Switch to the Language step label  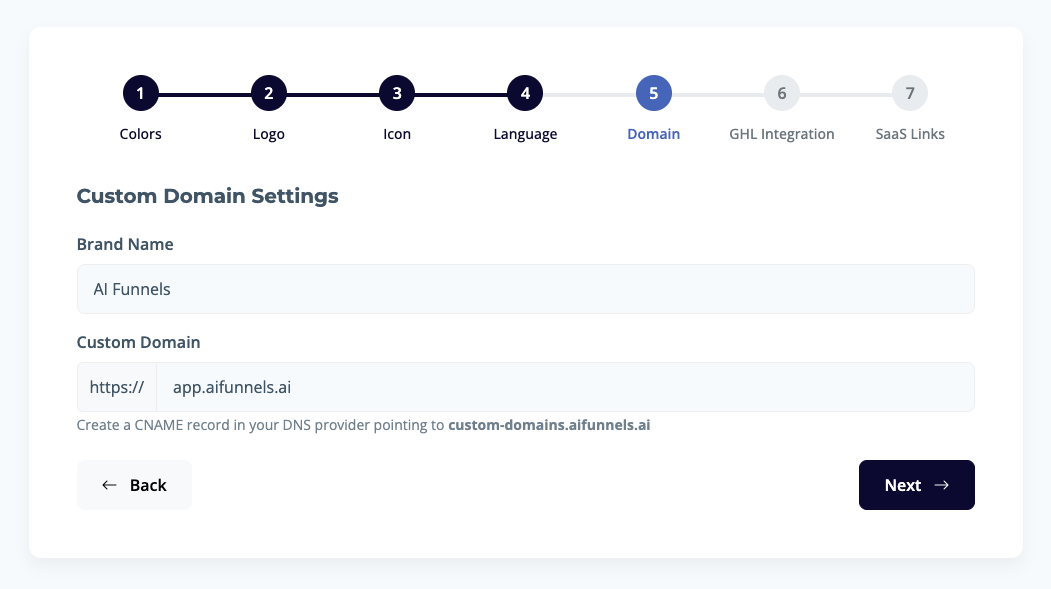tap(525, 134)
